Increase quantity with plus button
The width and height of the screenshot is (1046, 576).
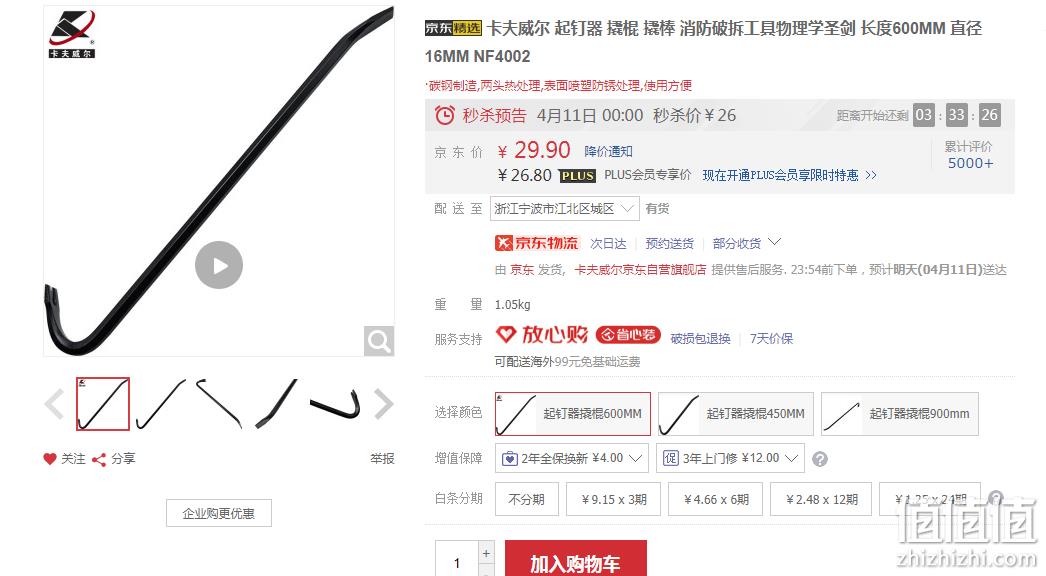tap(486, 553)
